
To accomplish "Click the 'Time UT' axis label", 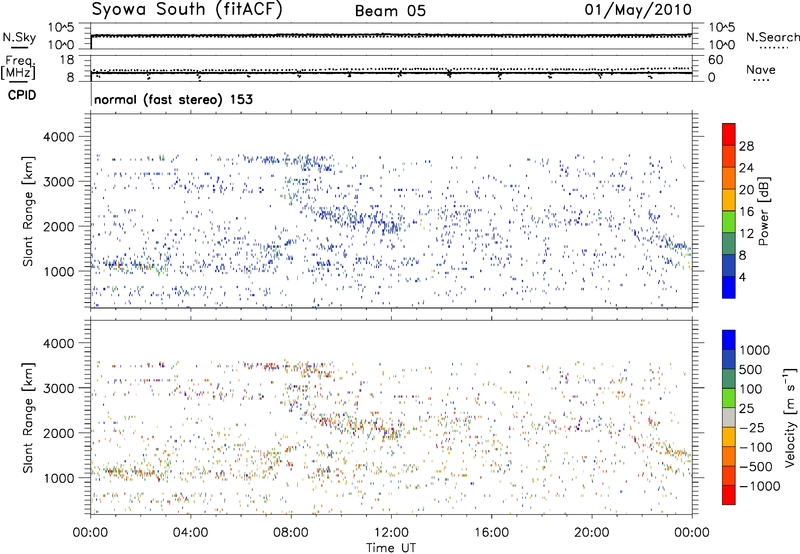I will coord(391,547).
